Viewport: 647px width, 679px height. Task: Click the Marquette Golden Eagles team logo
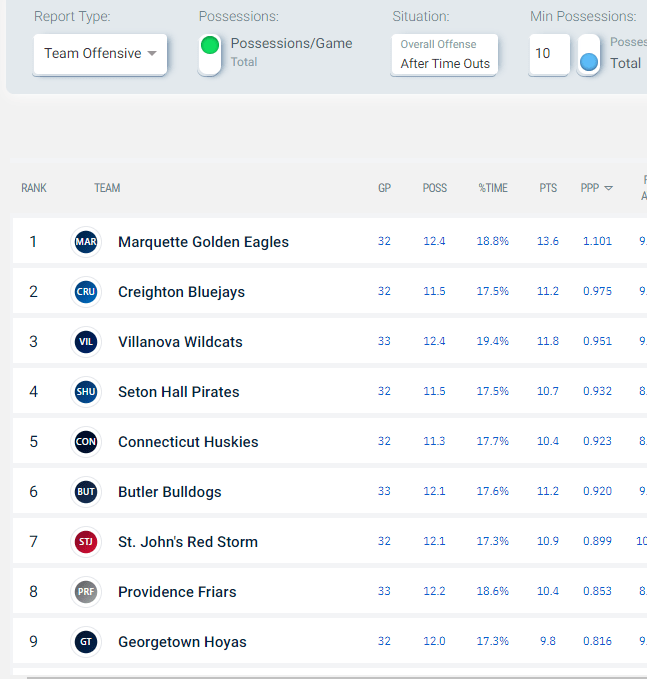[86, 242]
